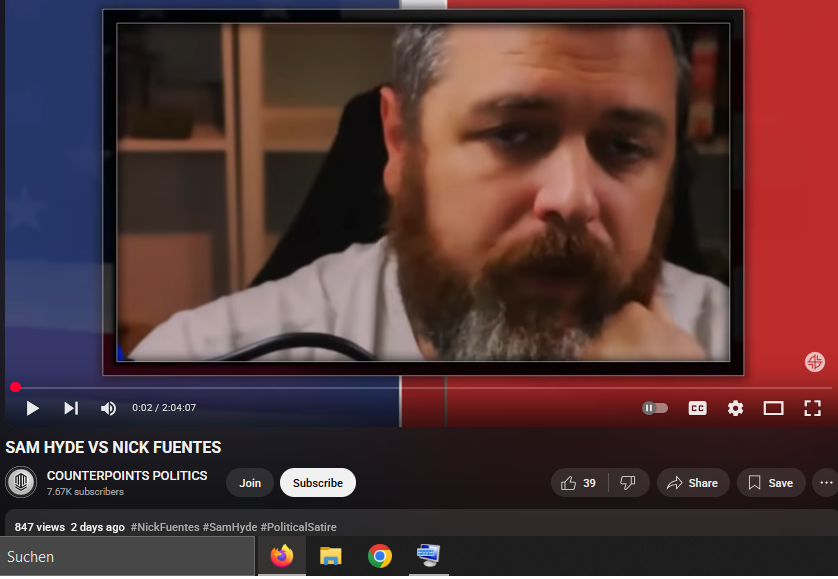Join the channel membership

(x=250, y=483)
